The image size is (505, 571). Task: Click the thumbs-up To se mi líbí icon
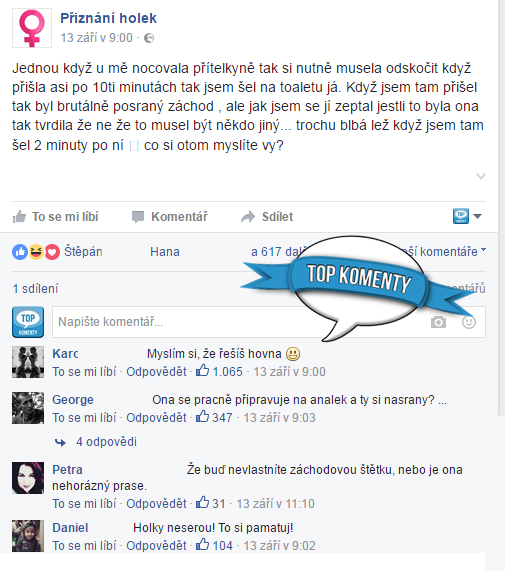(19, 217)
